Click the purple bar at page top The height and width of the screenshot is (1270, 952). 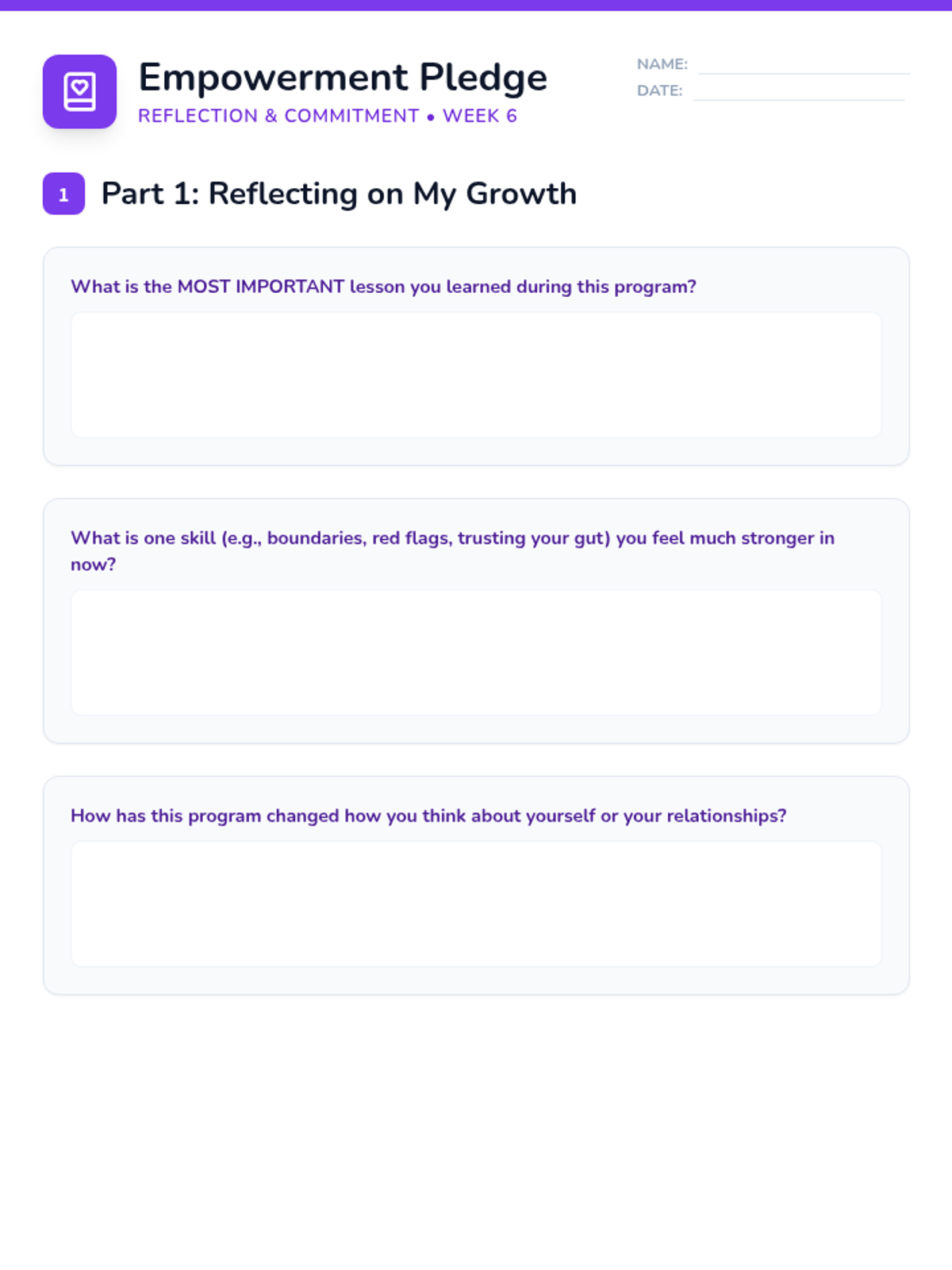click(476, 5)
